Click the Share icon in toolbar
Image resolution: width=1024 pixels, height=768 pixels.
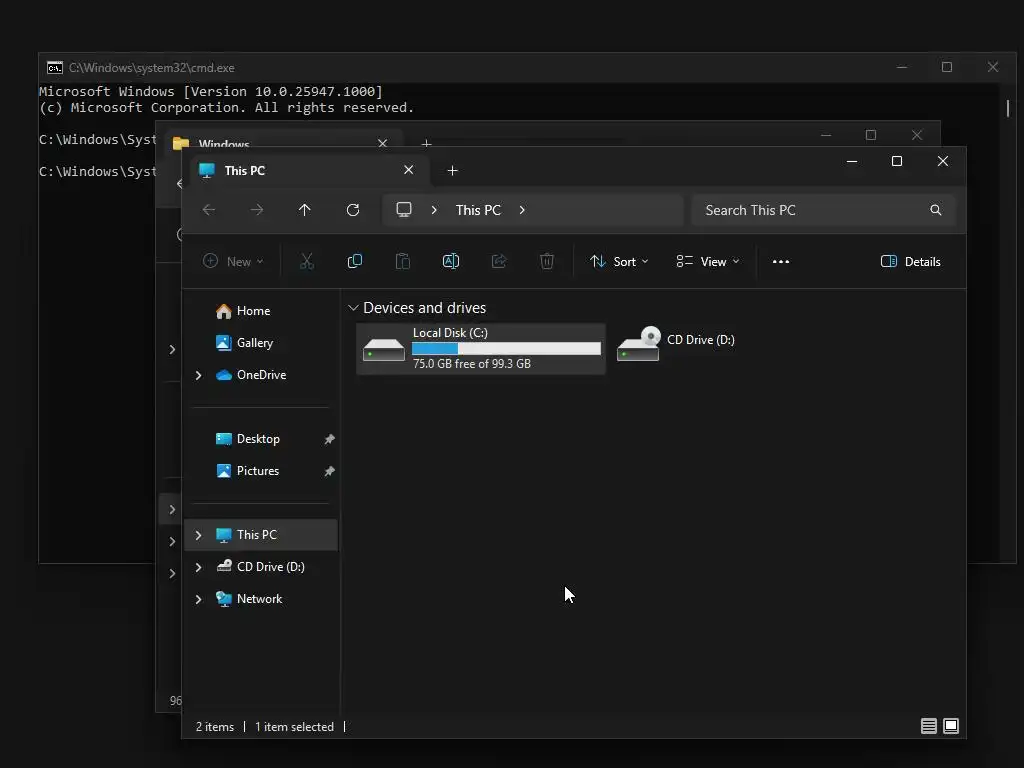[x=499, y=261]
